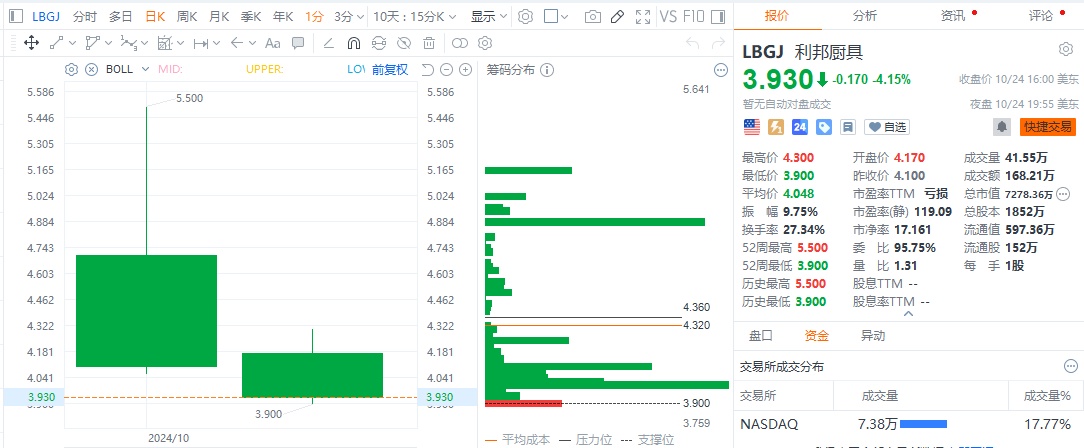Select the 资金 tab
1084x448 pixels.
tap(816, 336)
